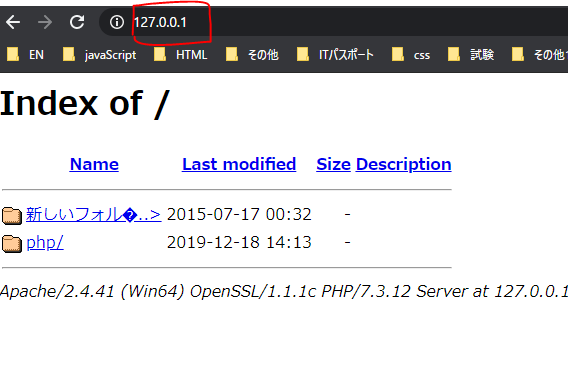Reload the current page
This screenshot has width=568, height=372.
pyautogui.click(x=77, y=22)
